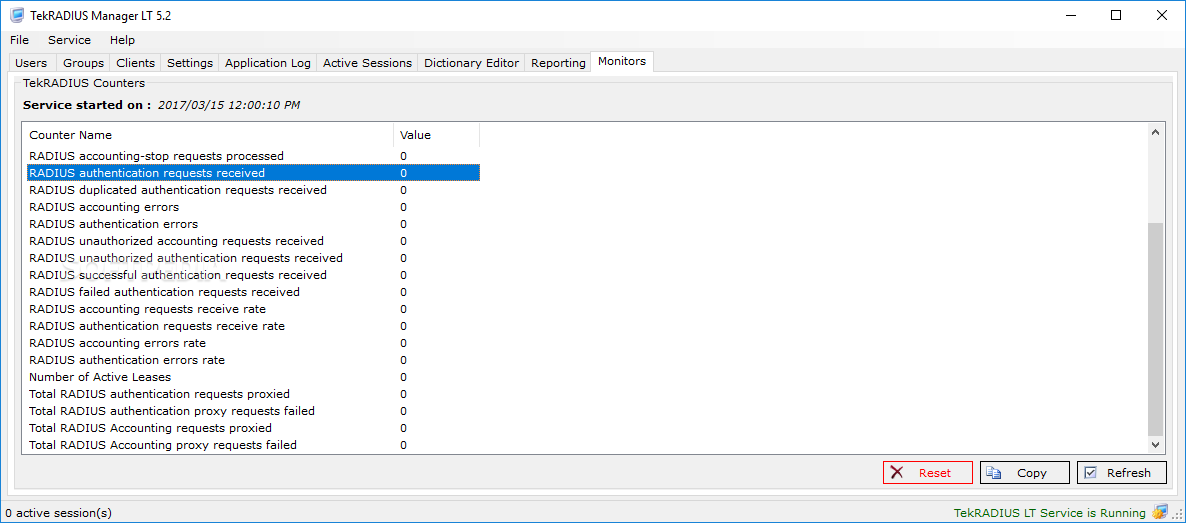Click '0 active session(s)' in status bar
The height and width of the screenshot is (523, 1186).
[58, 513]
